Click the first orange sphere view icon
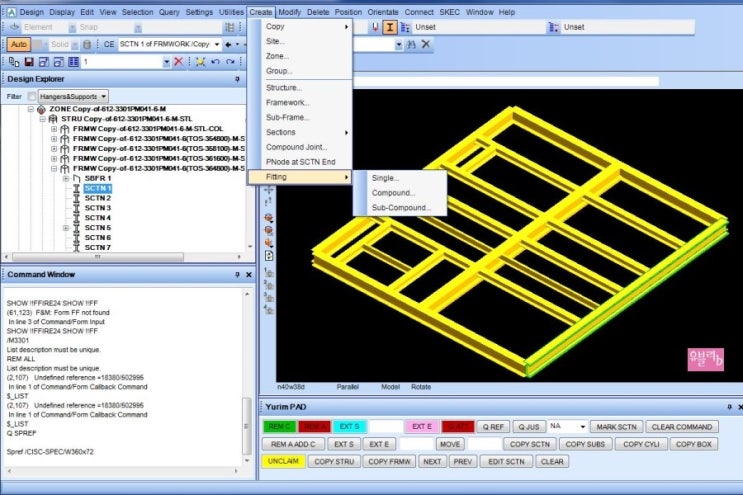Image resolution: width=743 pixels, height=495 pixels. [269, 218]
